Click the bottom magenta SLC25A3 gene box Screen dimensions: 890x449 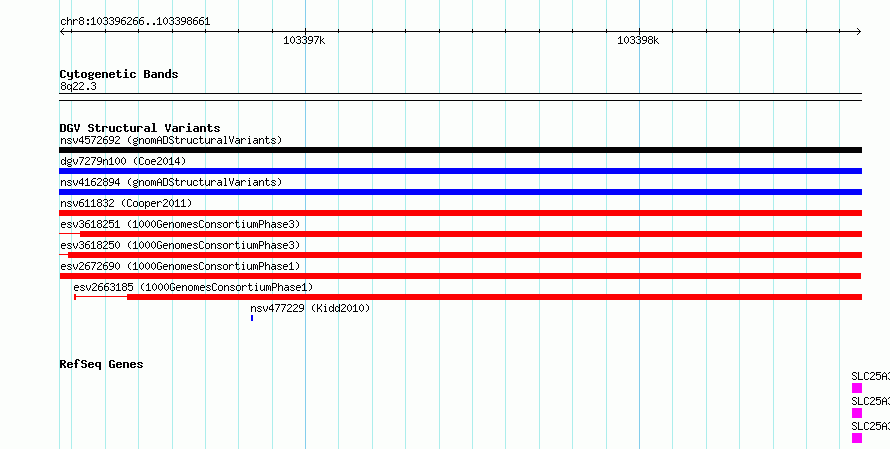(x=857, y=438)
